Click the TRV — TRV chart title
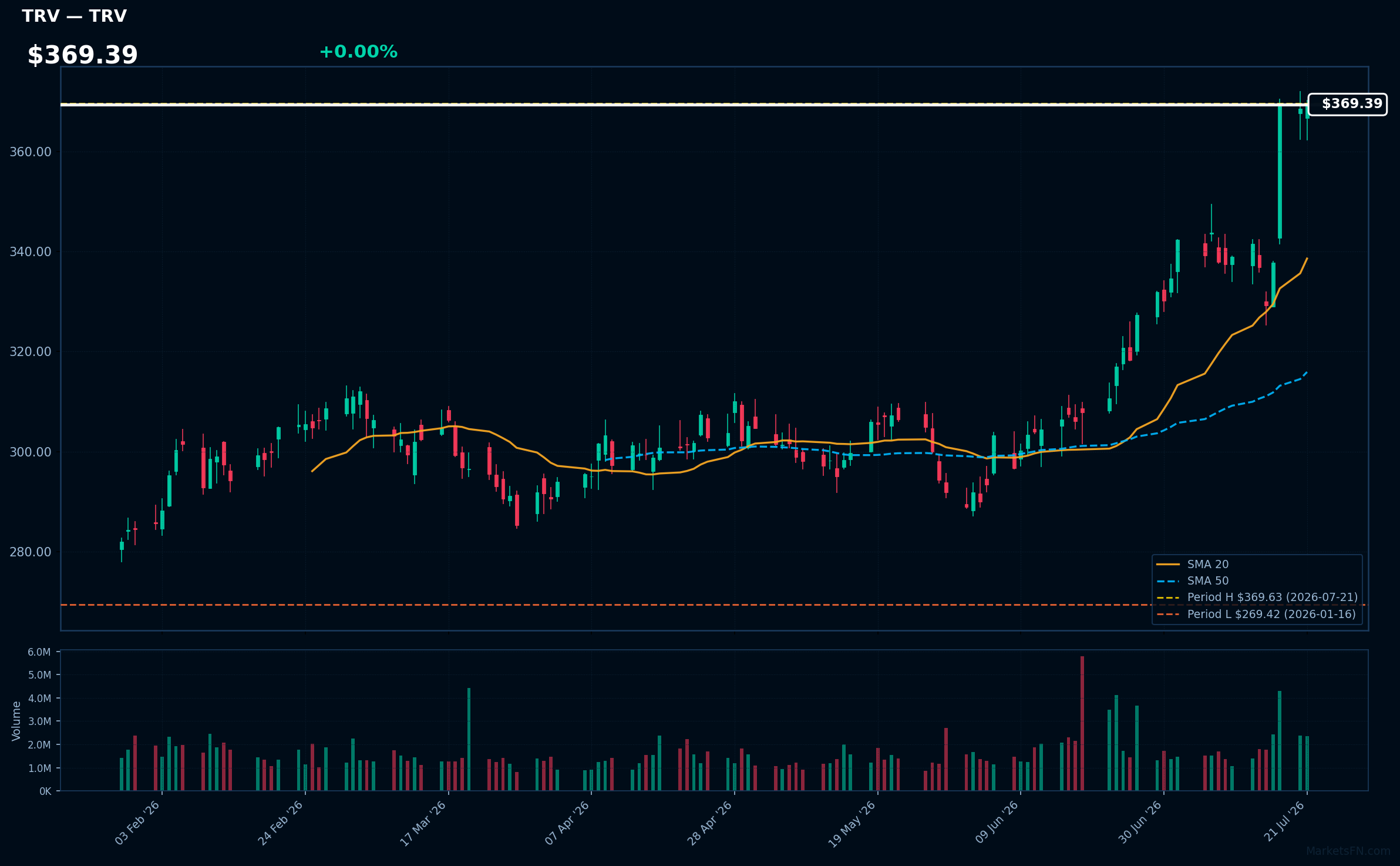This screenshot has width=1400, height=866. coord(75,16)
